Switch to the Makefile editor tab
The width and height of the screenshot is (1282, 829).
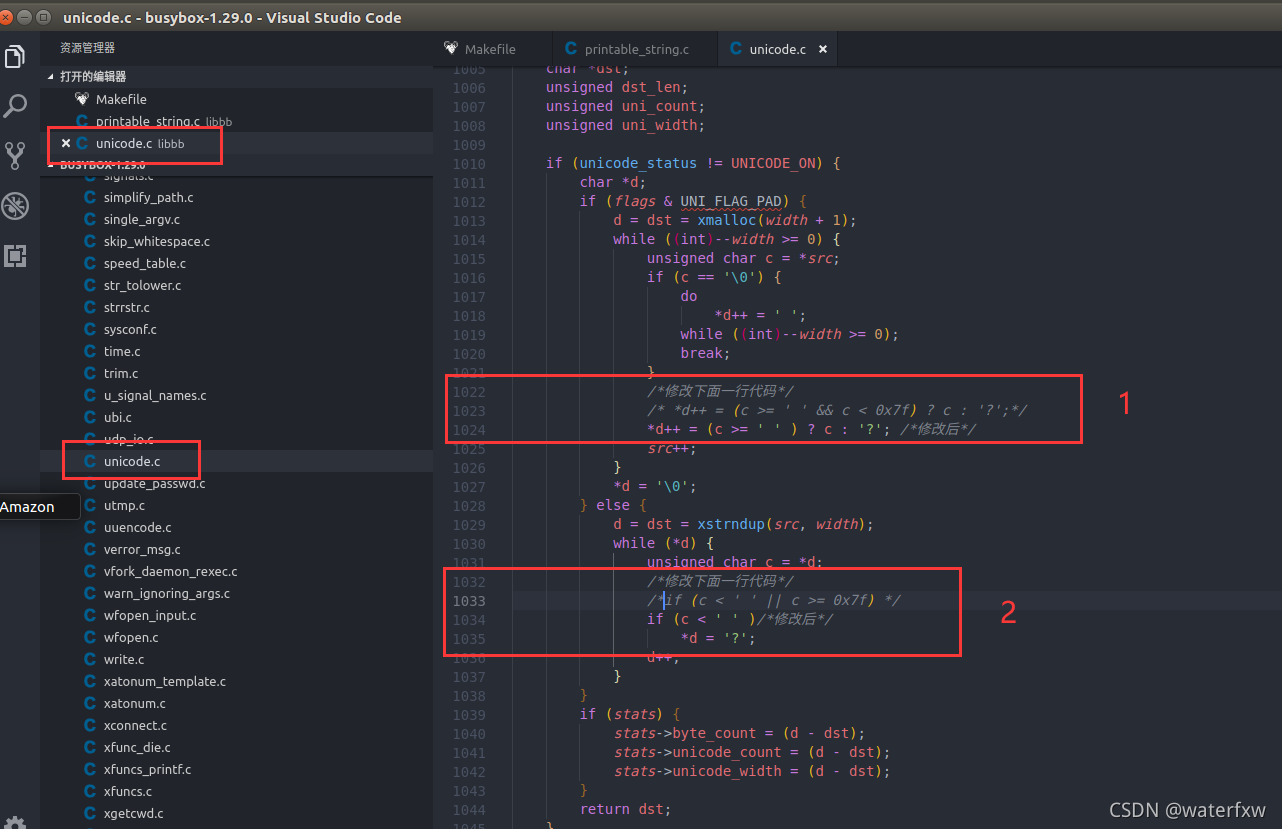coord(490,49)
